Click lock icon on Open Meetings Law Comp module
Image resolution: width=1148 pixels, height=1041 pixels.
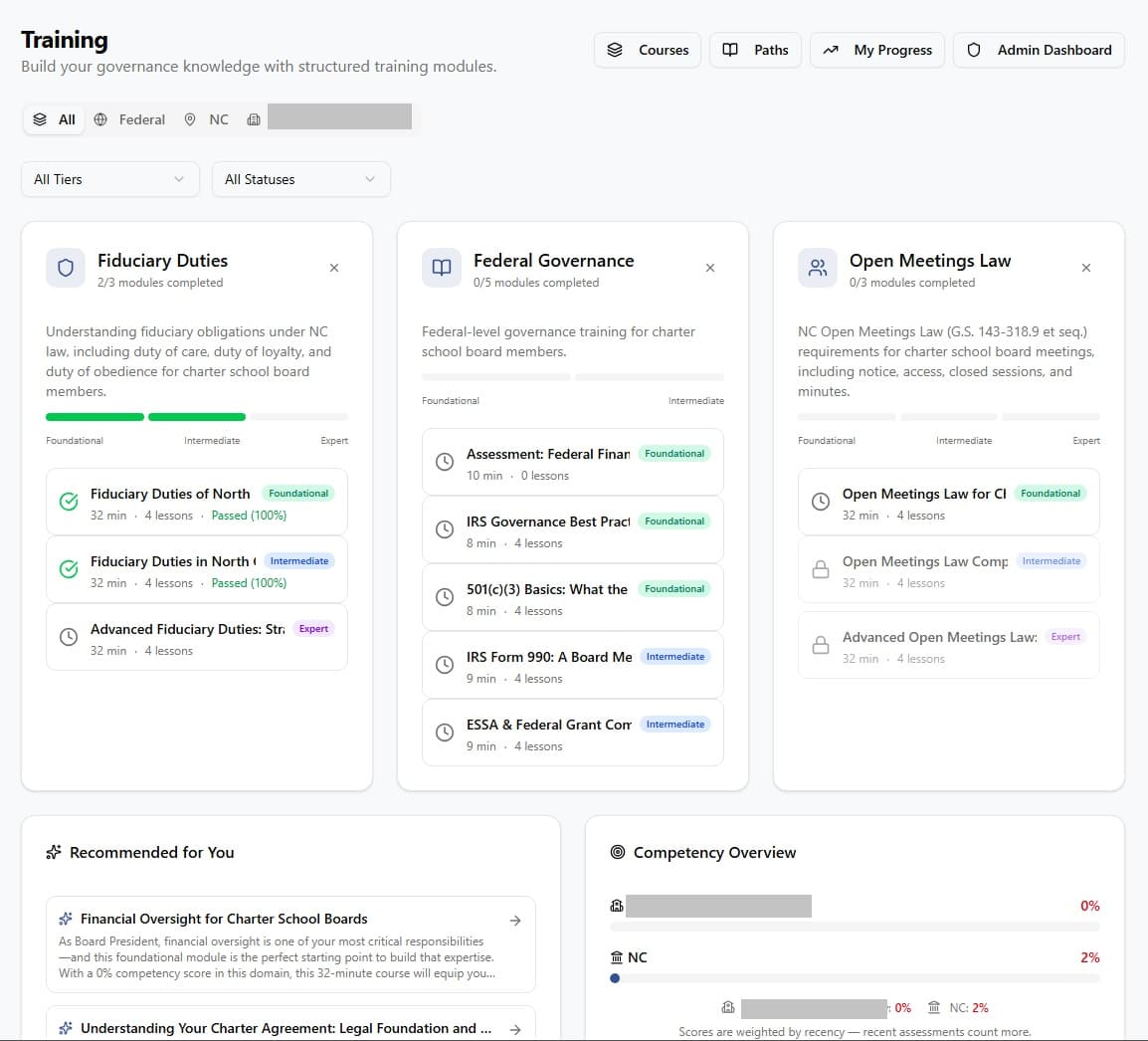click(x=821, y=569)
